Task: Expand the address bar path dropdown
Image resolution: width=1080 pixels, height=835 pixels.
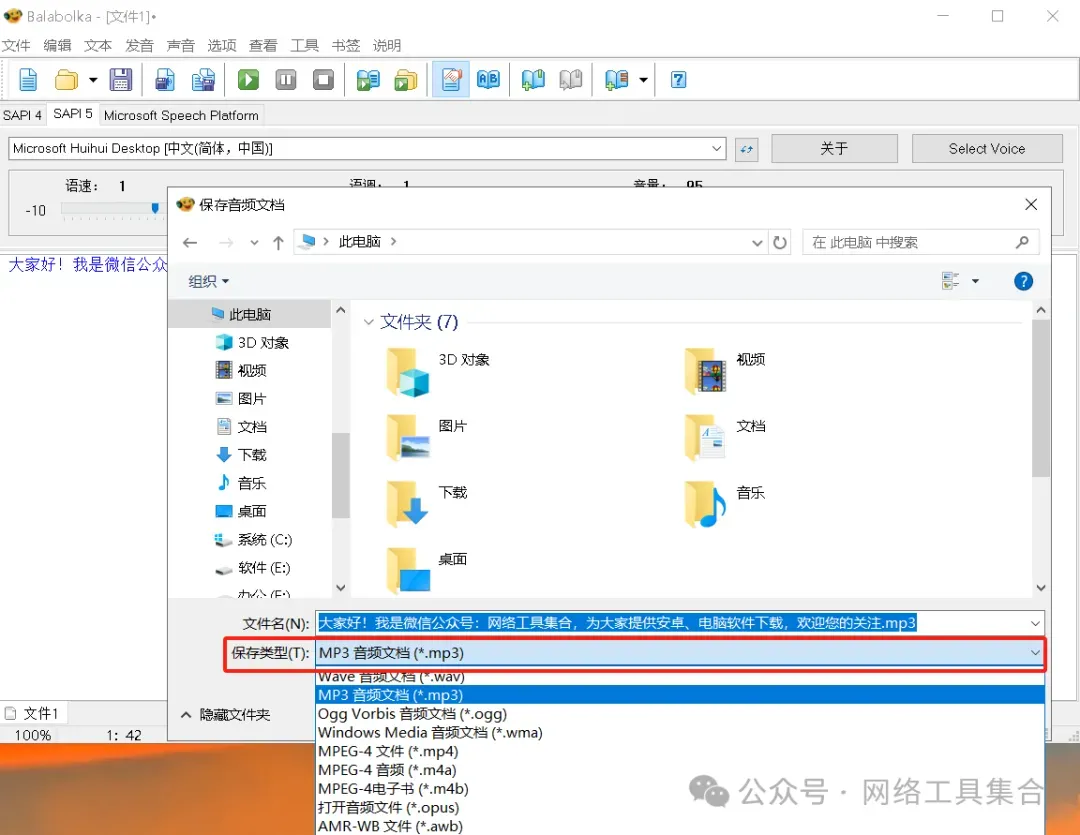Action: pos(757,243)
